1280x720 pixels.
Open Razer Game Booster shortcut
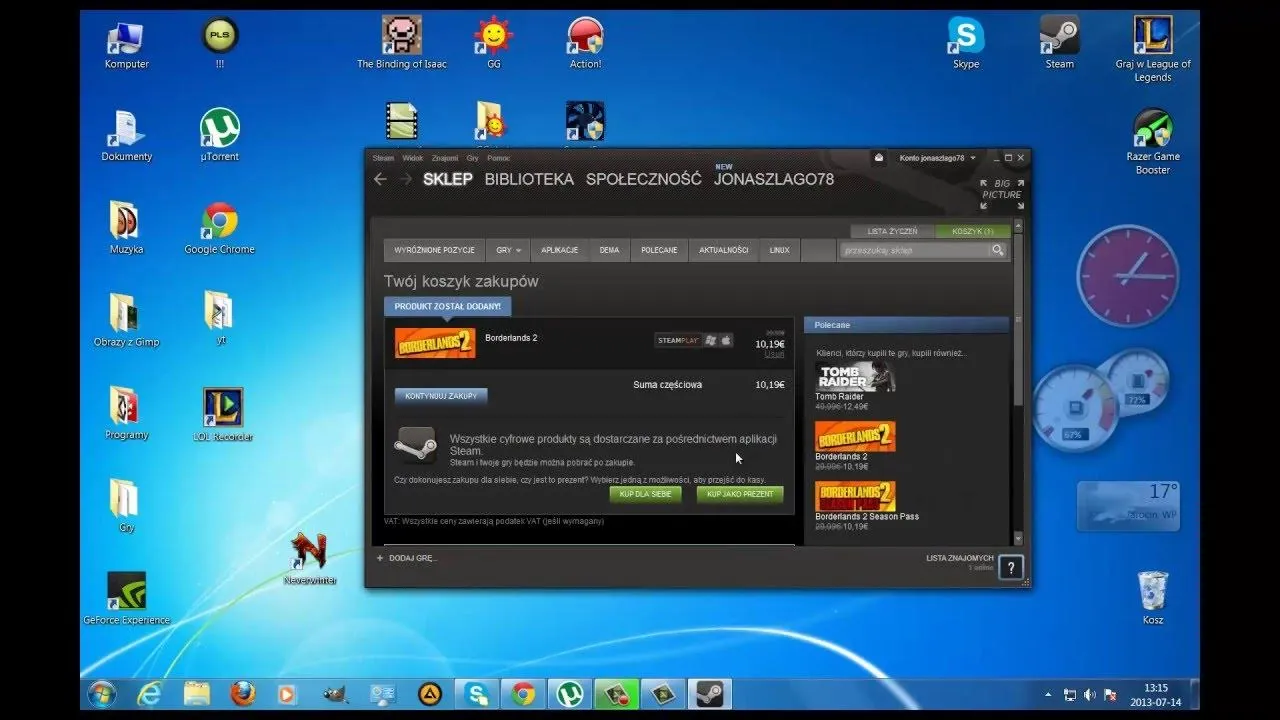1153,141
